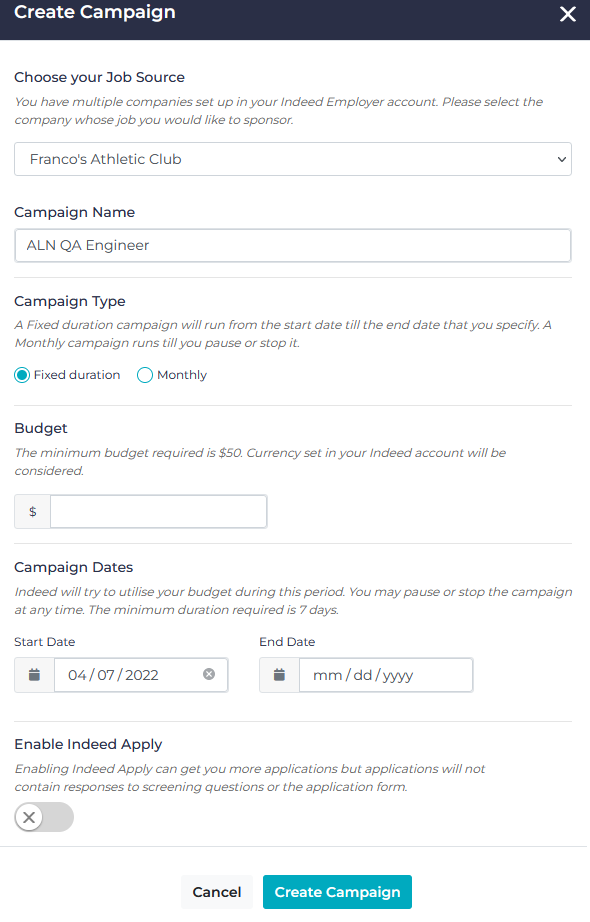Viewport: 590px width, 922px height.
Task: Click the Budget amount input box
Action: (158, 511)
